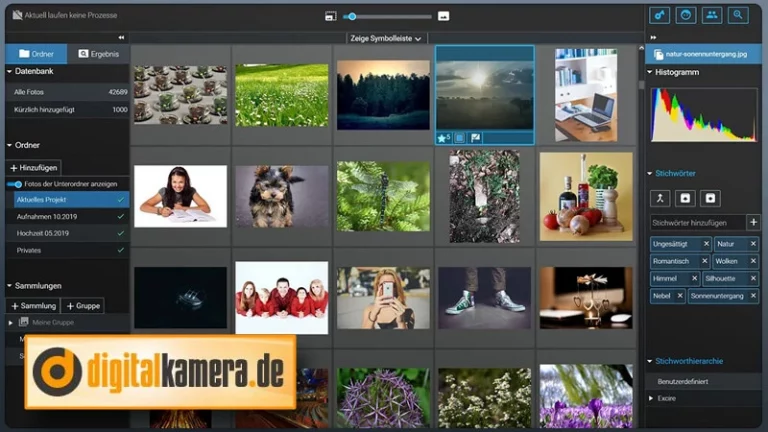
Task: Select the Ordner tab
Action: [x=37, y=54]
